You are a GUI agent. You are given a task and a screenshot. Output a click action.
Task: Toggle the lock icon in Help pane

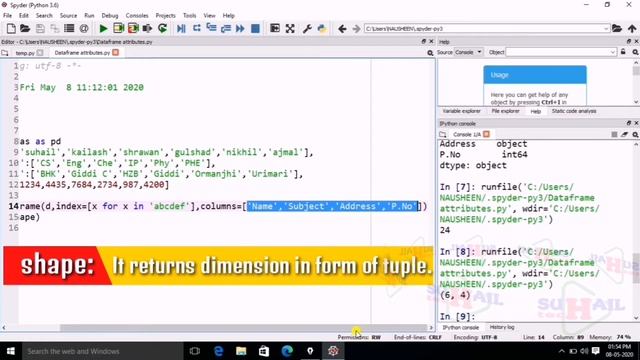click(x=623, y=52)
